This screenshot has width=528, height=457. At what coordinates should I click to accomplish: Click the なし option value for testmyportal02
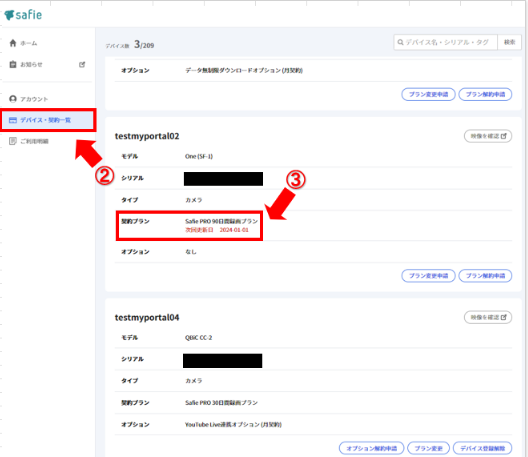[x=191, y=252]
